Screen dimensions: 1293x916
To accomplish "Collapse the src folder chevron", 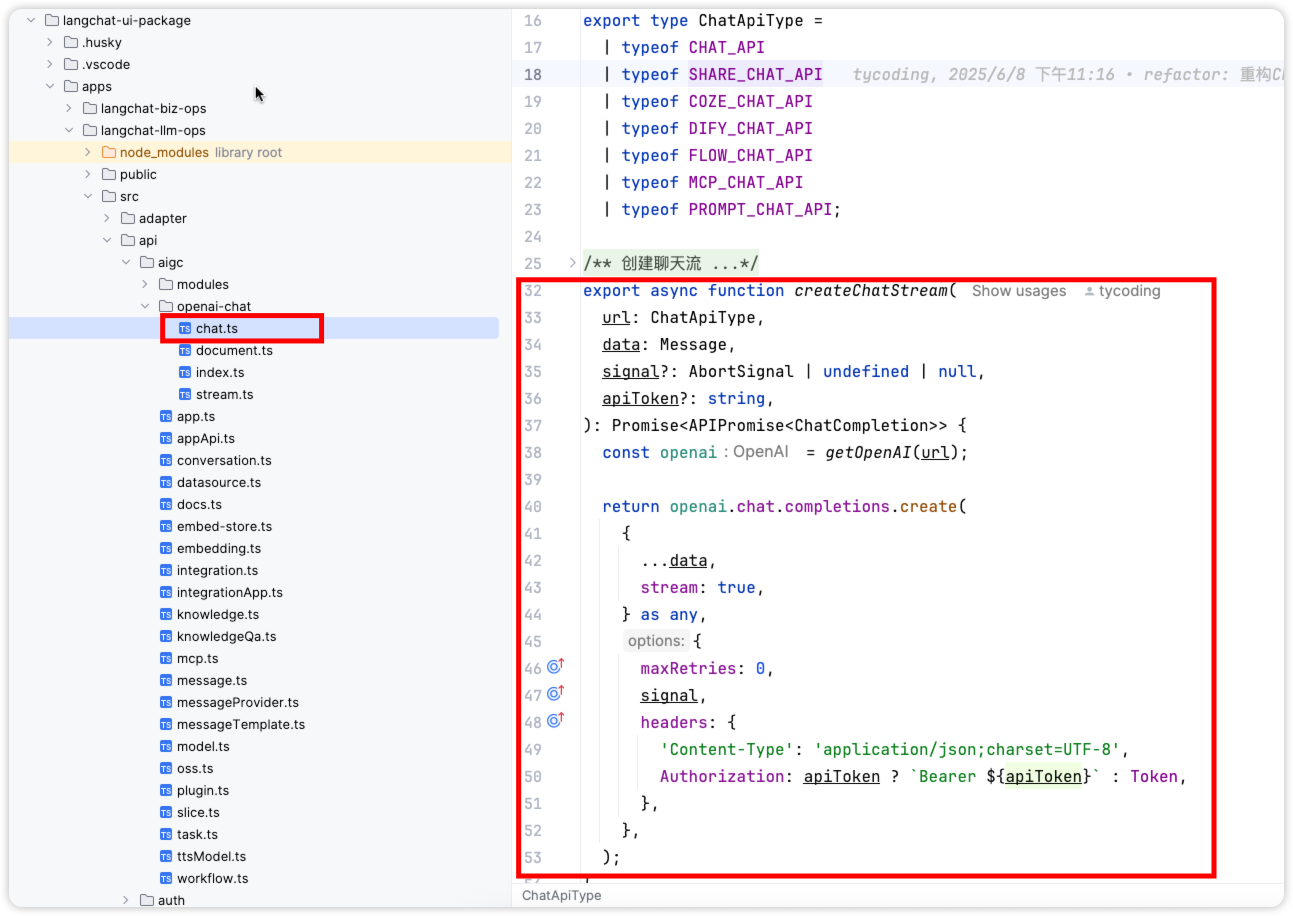I will coord(88,196).
